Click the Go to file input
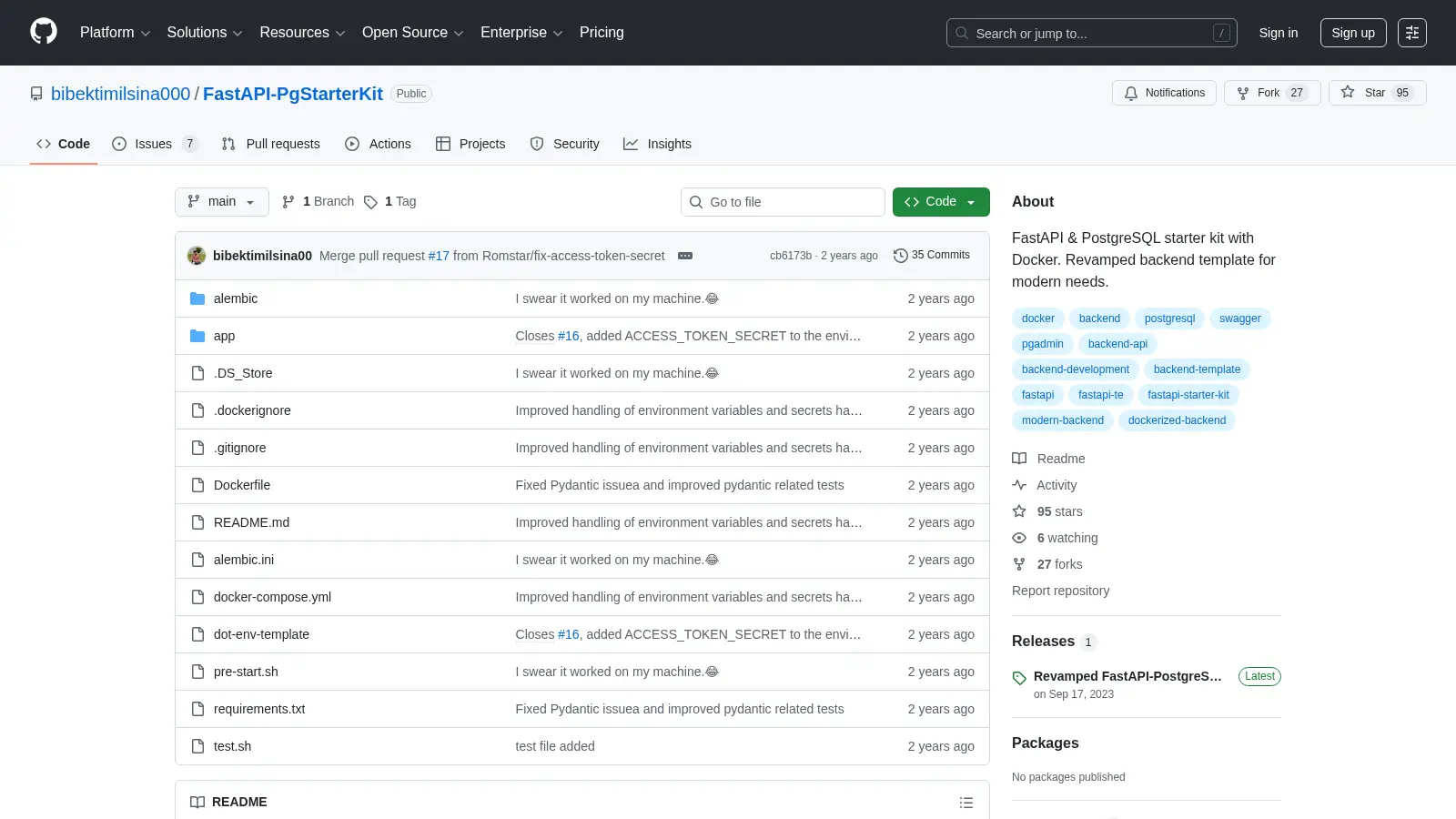1456x819 pixels. (x=783, y=202)
